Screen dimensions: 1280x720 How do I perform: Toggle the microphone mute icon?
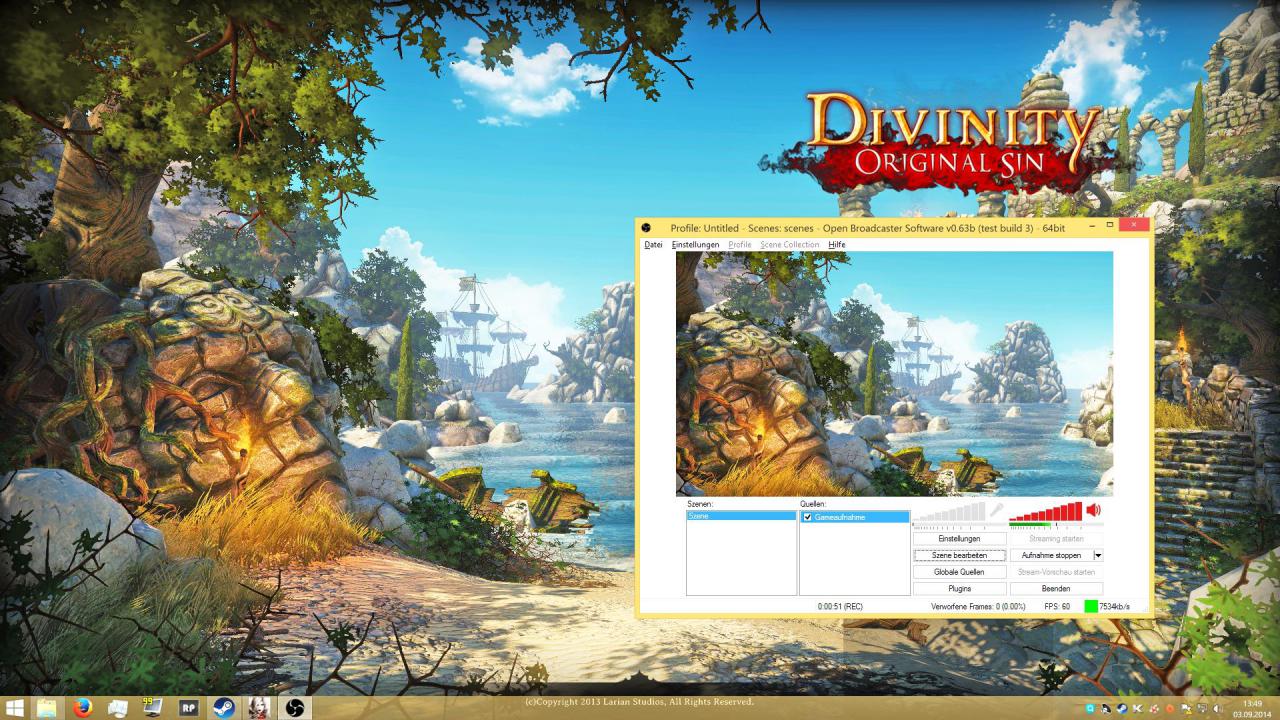click(x=996, y=510)
